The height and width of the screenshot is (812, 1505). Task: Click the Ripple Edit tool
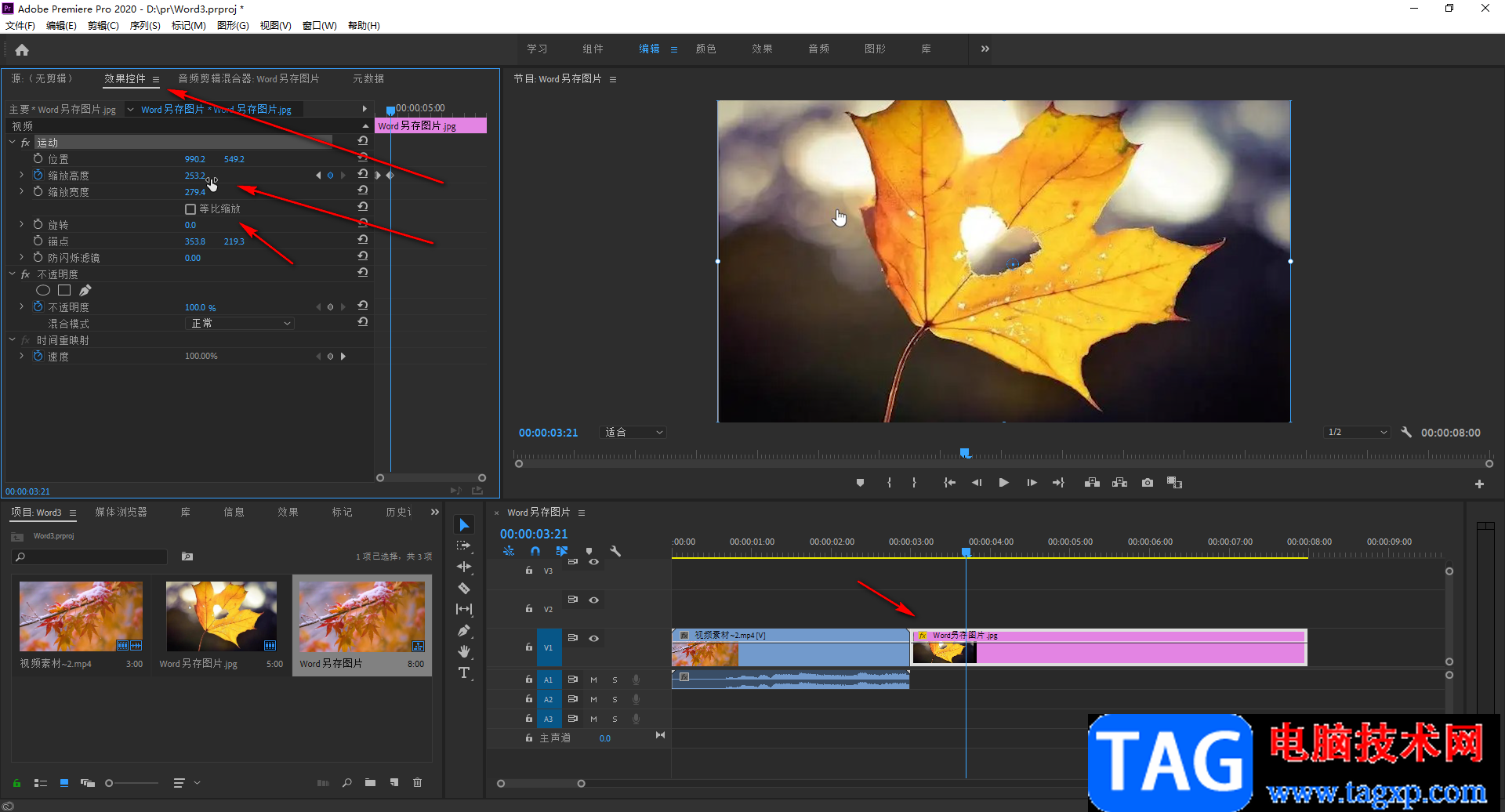point(464,567)
